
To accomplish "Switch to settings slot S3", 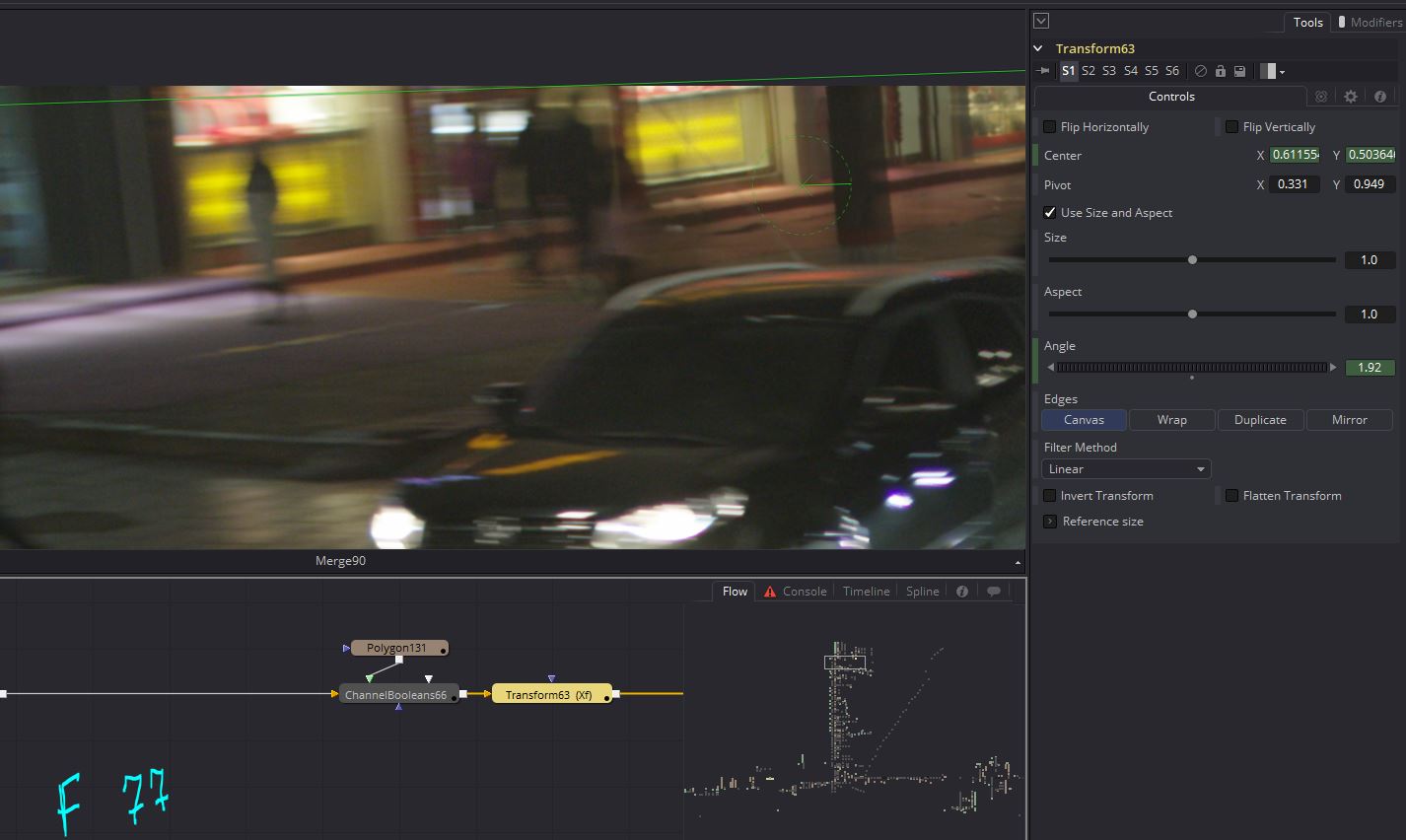I will (1109, 71).
